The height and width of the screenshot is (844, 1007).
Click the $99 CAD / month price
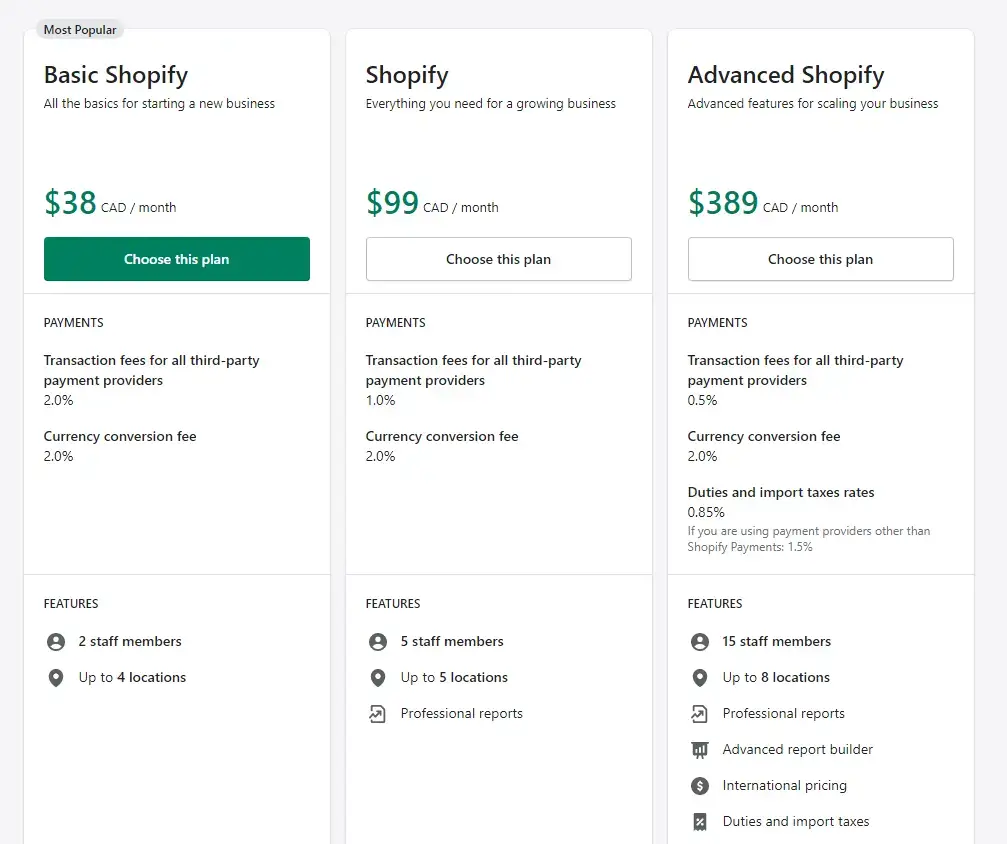(432, 203)
